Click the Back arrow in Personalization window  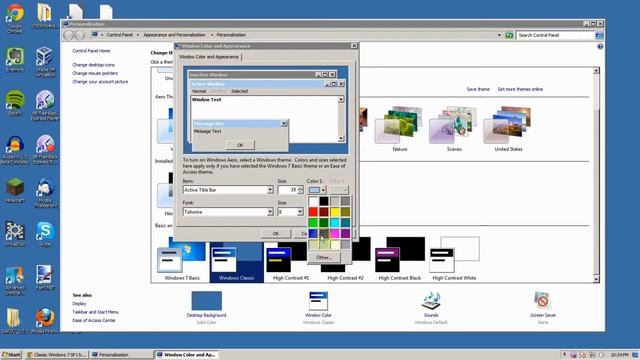(x=69, y=35)
